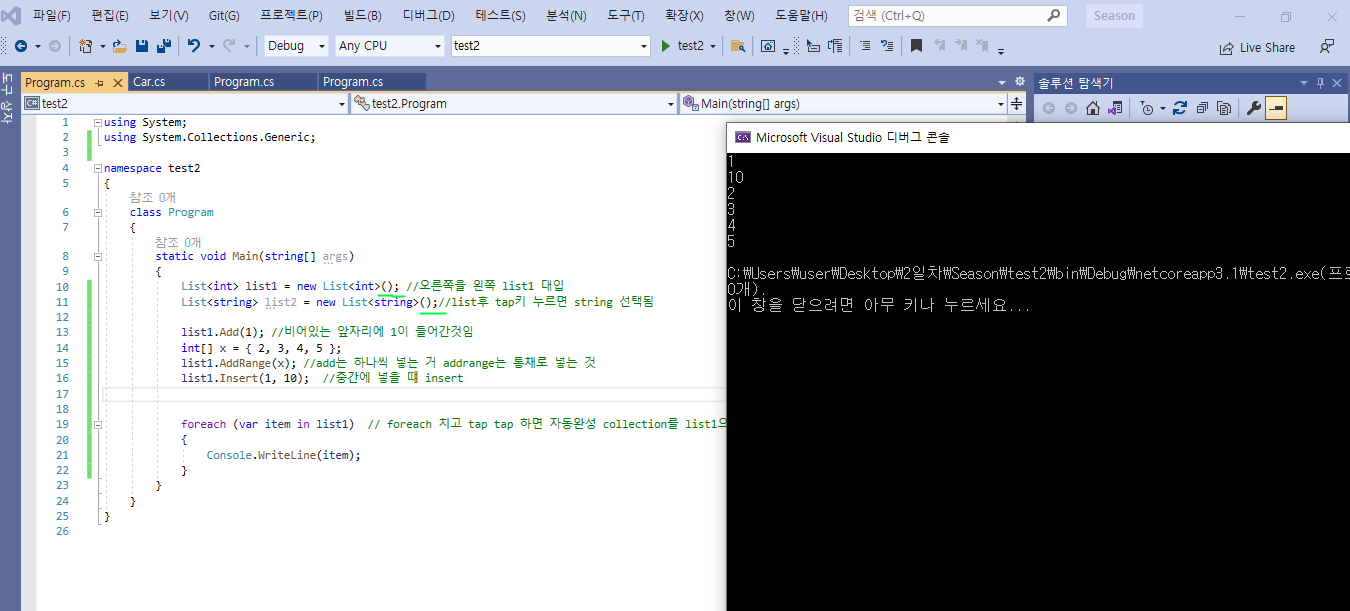Collapse the static void Main method region
The image size is (1350, 611).
(x=97, y=256)
